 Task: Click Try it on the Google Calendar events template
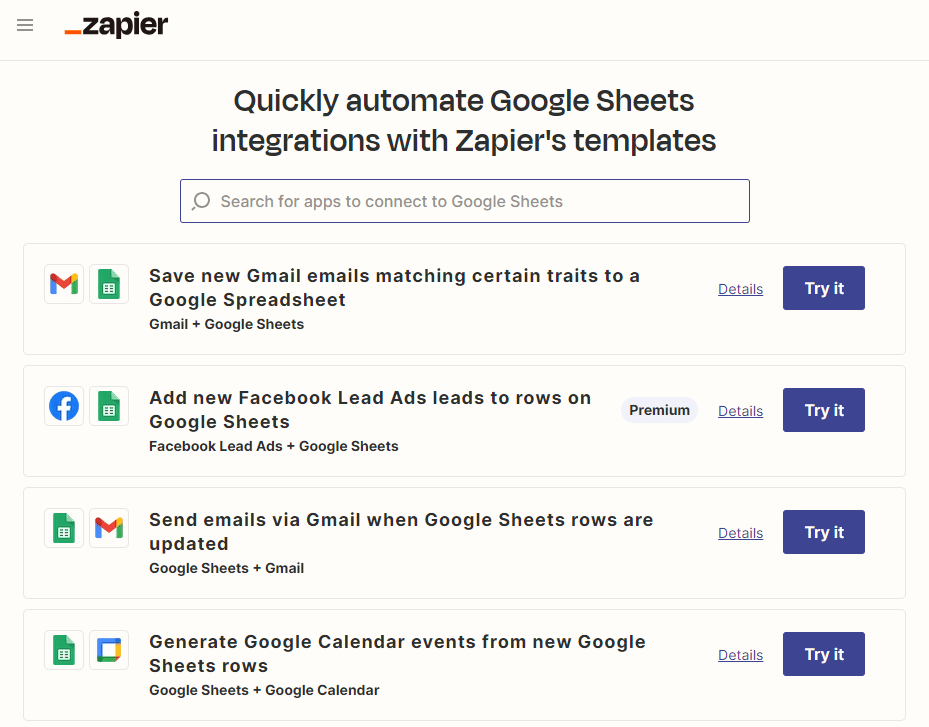pyautogui.click(x=823, y=654)
